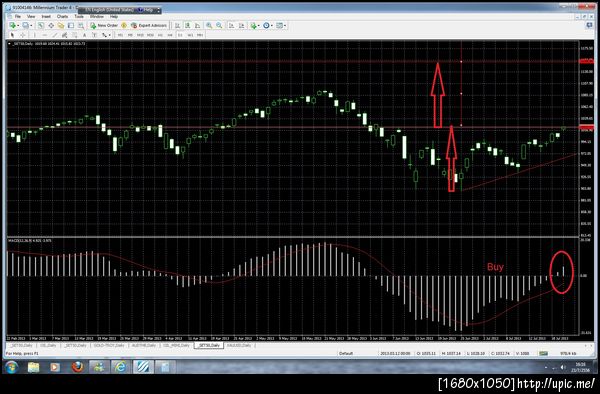Toggle the M5 timeframe button
The height and width of the screenshot is (394, 600).
click(x=130, y=35)
